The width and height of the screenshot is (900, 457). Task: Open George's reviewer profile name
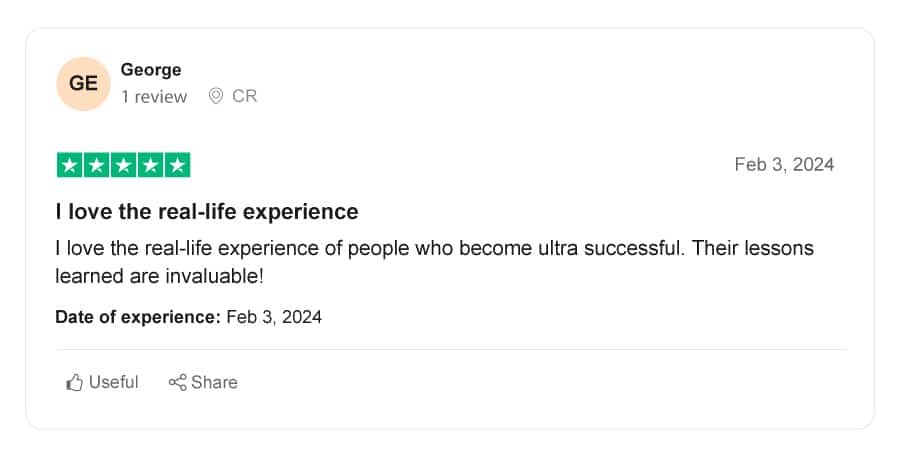pyautogui.click(x=151, y=69)
